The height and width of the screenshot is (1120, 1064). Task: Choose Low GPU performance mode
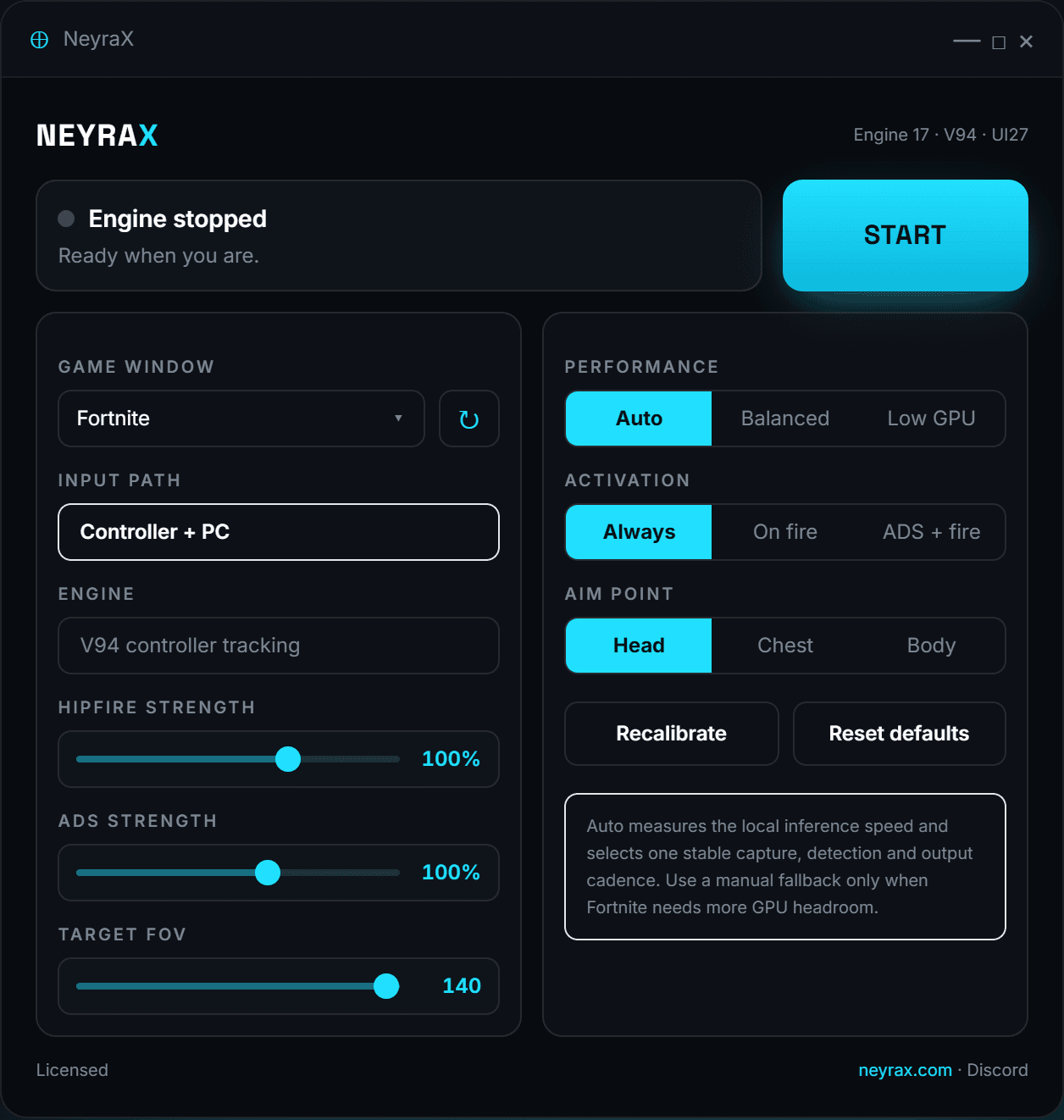(931, 419)
